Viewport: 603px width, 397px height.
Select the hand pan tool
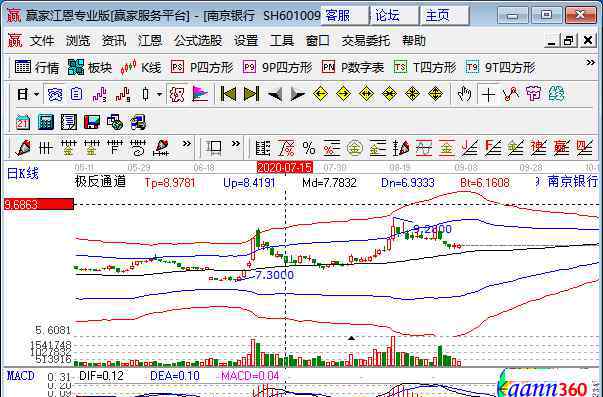pyautogui.click(x=464, y=94)
